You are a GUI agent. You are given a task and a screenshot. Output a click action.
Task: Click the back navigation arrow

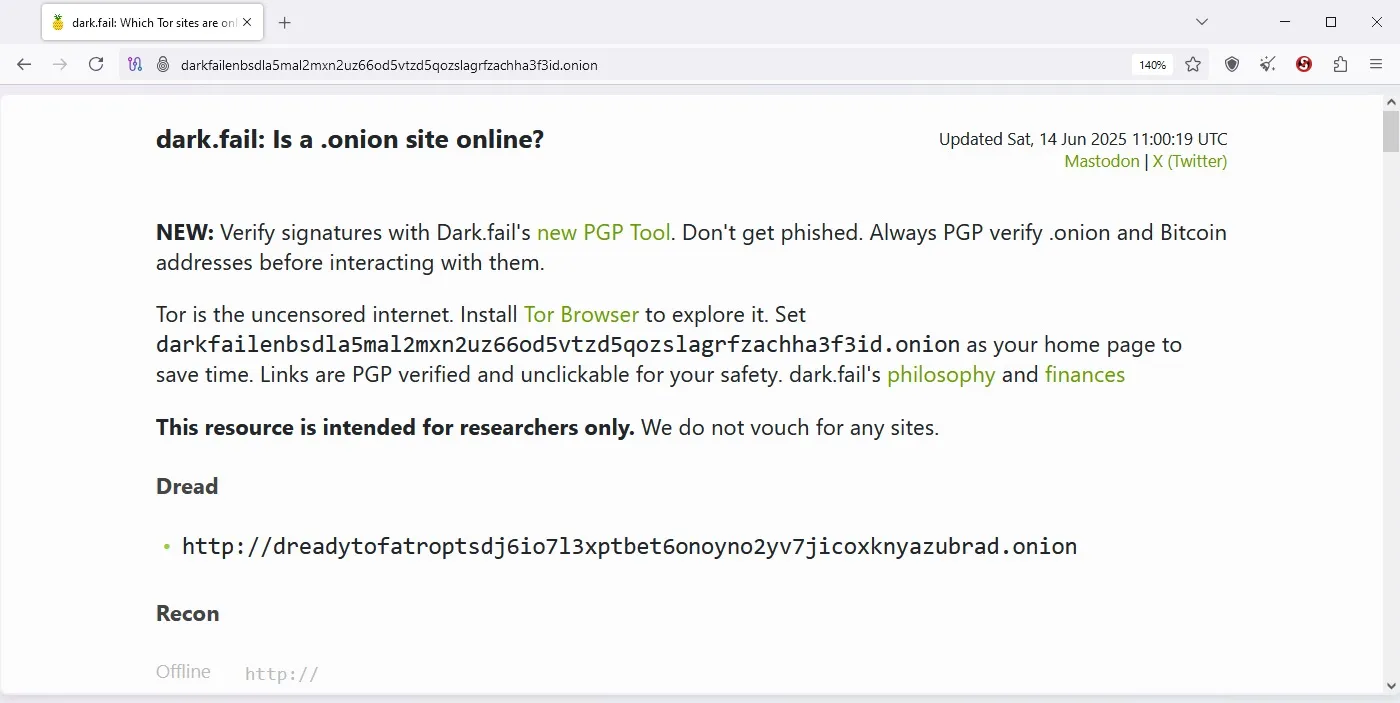[24, 64]
